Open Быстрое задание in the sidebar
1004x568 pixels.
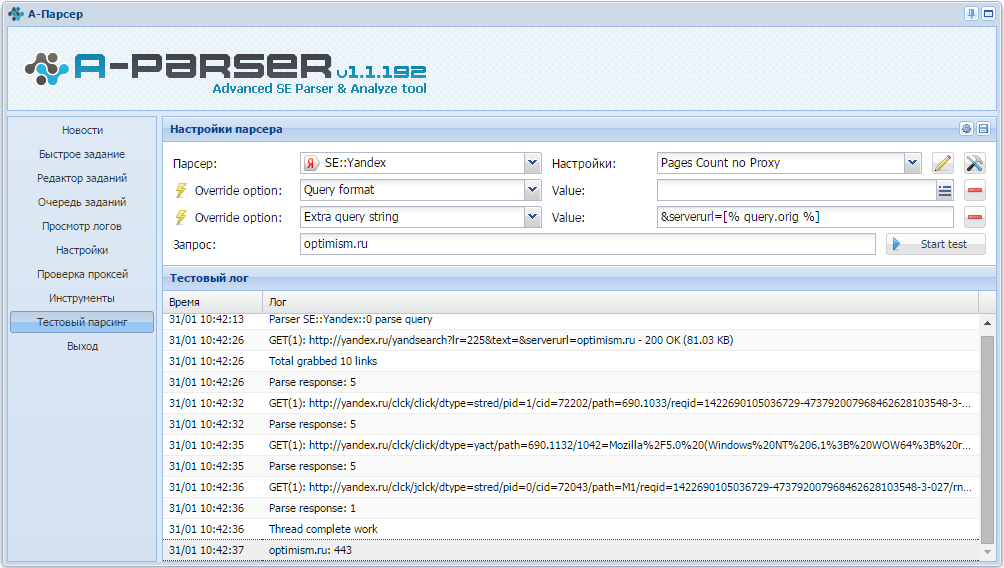[x=82, y=154]
